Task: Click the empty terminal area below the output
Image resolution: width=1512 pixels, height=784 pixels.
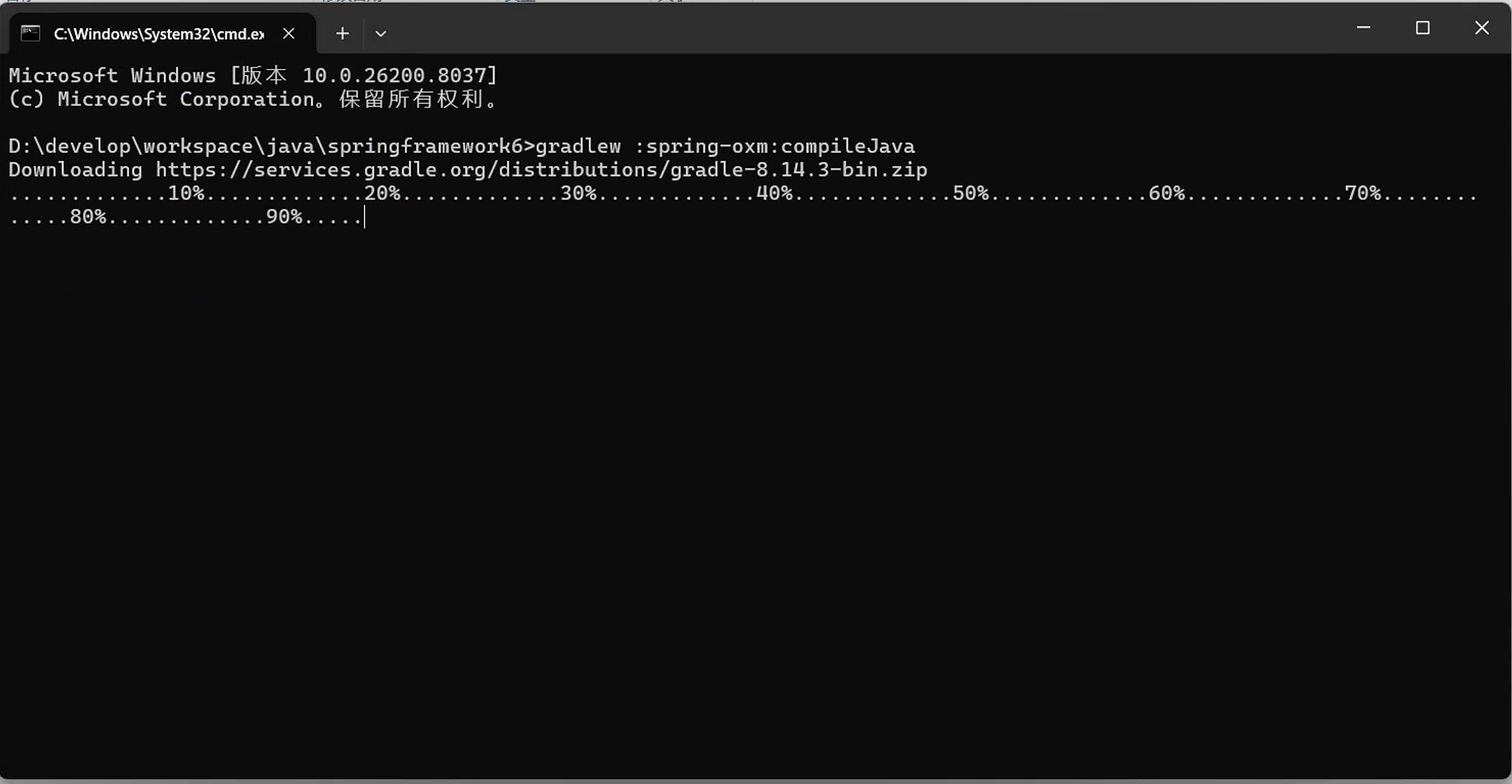Action: tap(755, 499)
